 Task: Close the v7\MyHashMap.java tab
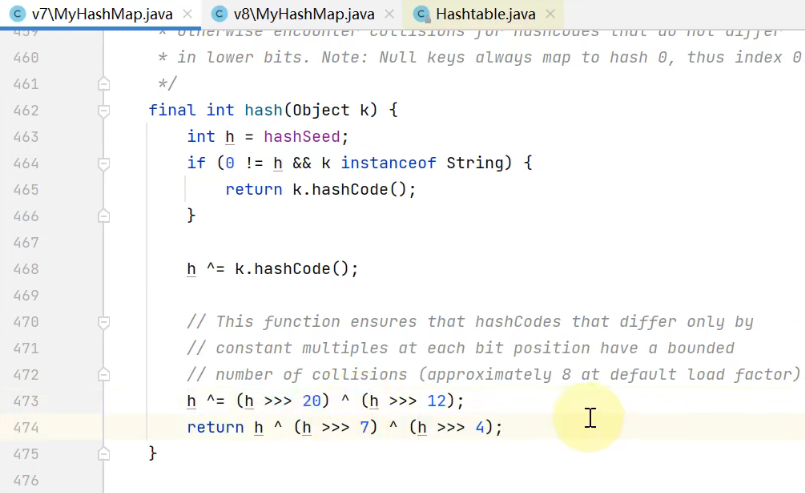pos(188,14)
